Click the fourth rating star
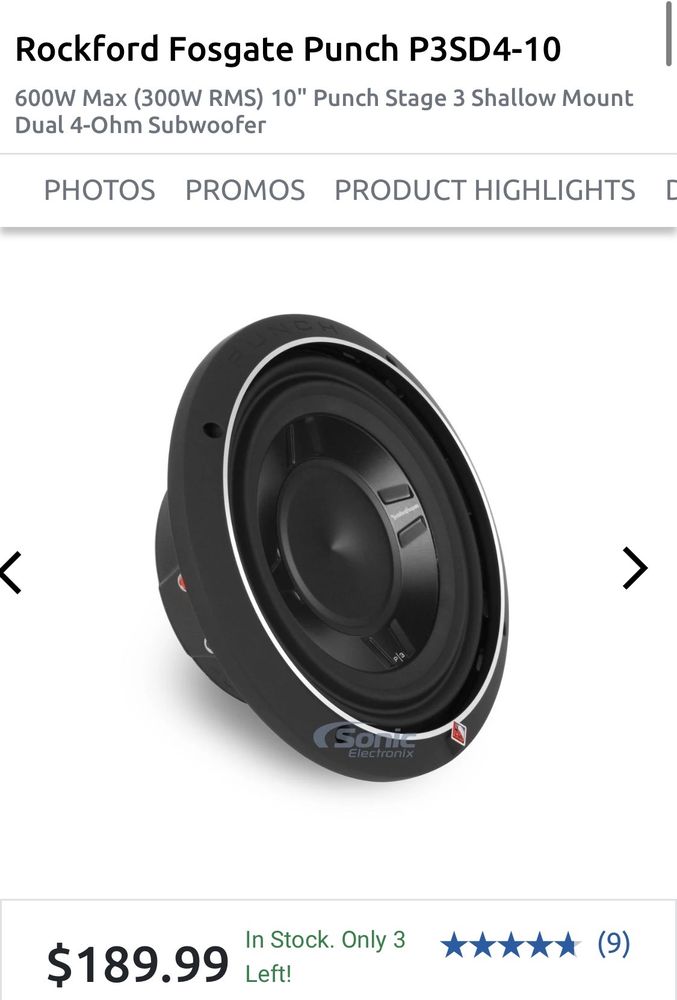 point(539,945)
